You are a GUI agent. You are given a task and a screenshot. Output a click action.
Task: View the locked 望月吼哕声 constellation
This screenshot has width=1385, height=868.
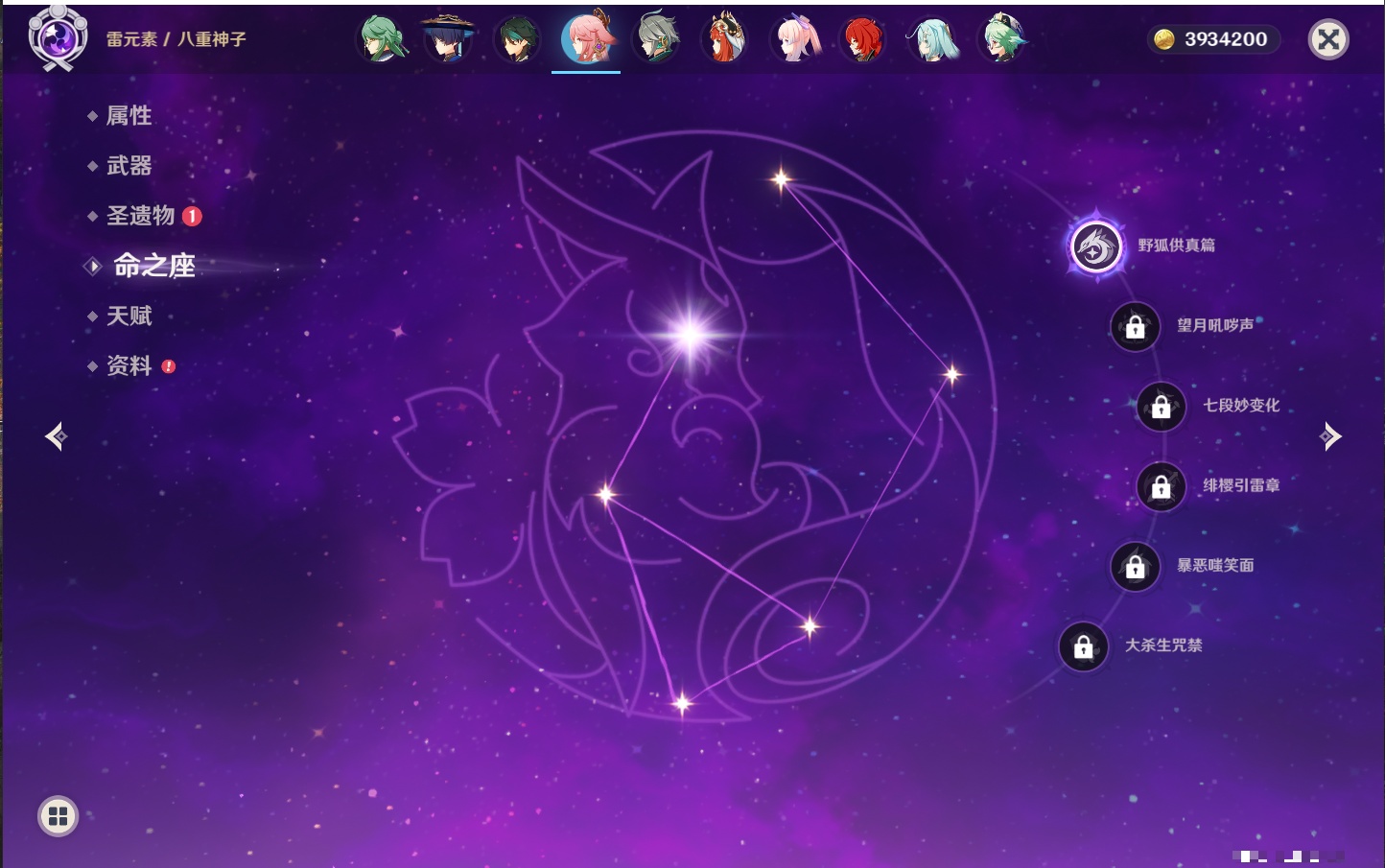pos(1136,327)
